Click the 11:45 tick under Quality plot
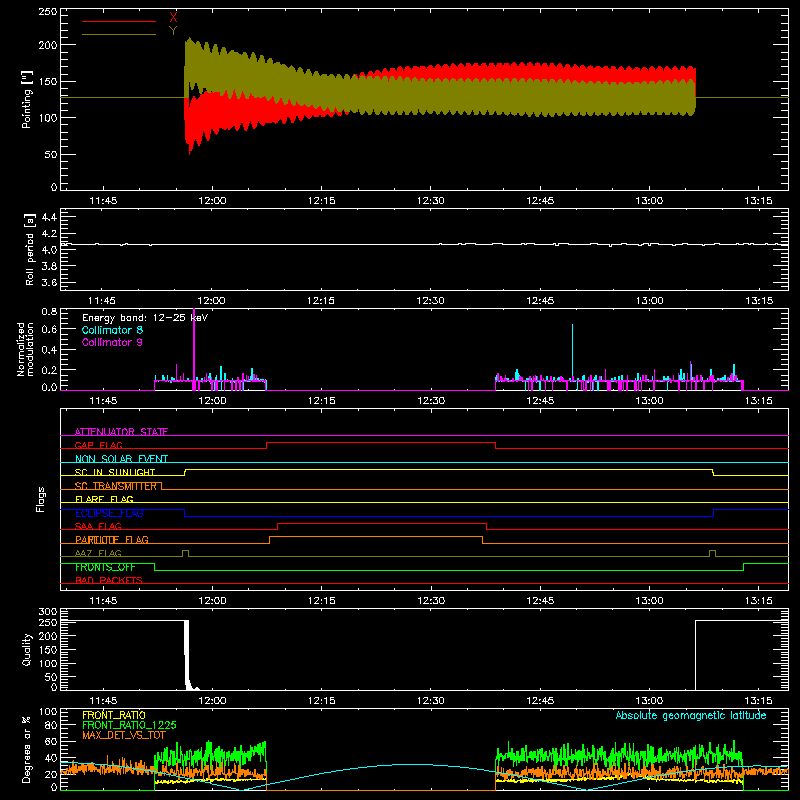800x800 pixels. tap(103, 701)
